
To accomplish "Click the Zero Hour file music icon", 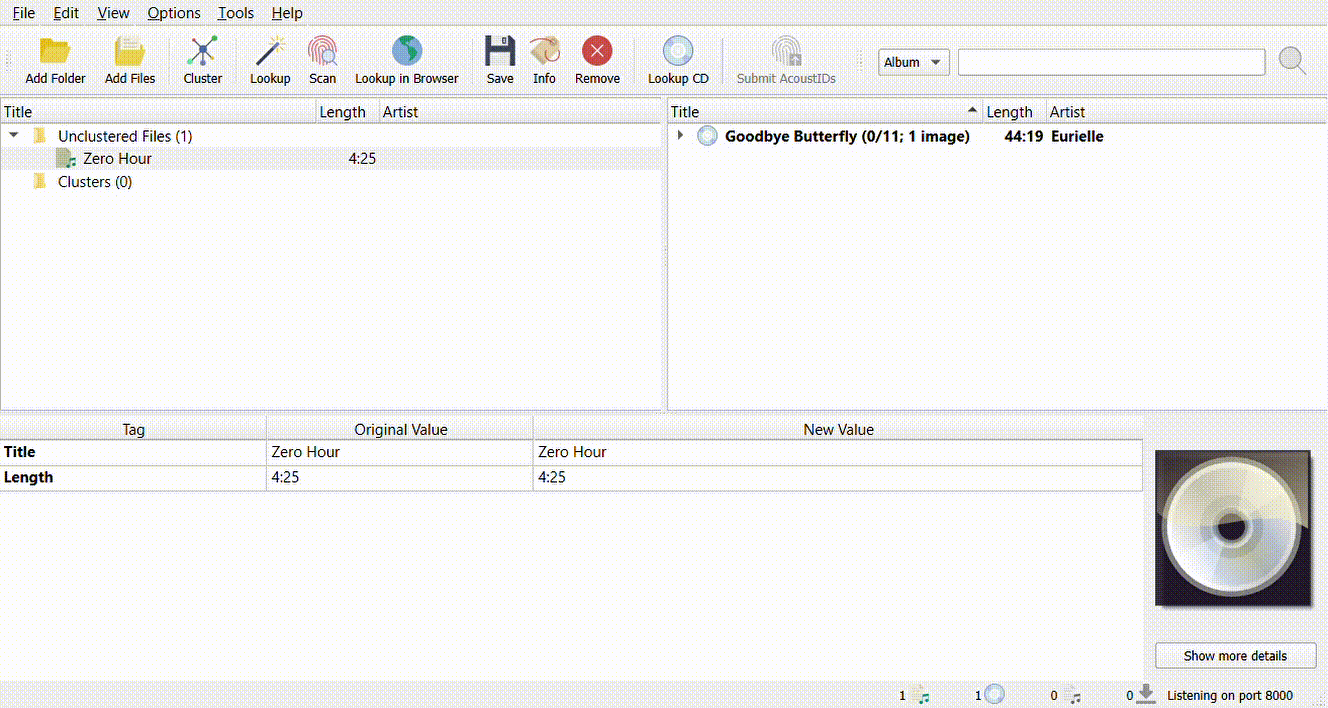I will [66, 158].
